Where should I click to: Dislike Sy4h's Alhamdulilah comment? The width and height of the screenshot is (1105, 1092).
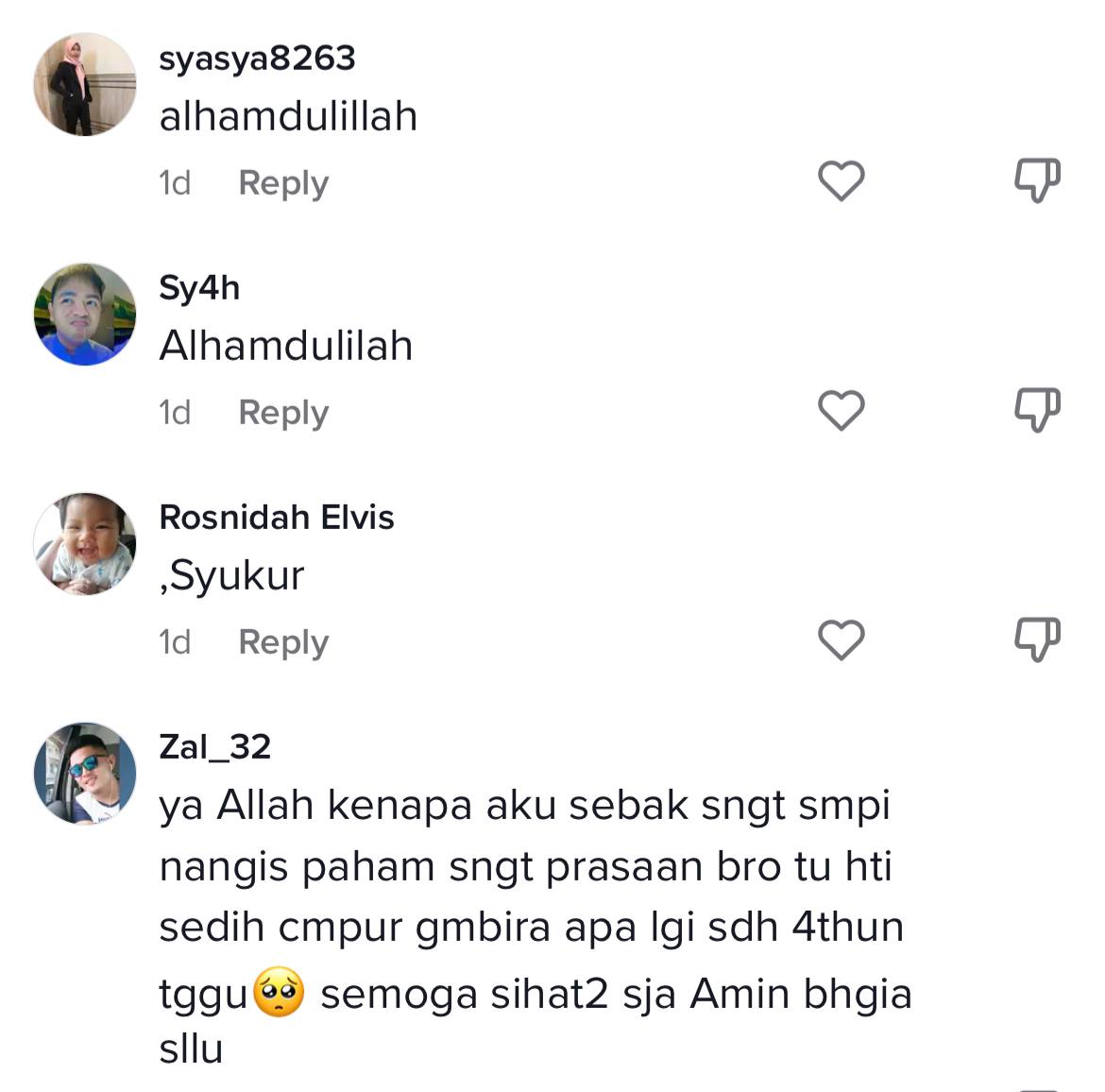click(1037, 410)
